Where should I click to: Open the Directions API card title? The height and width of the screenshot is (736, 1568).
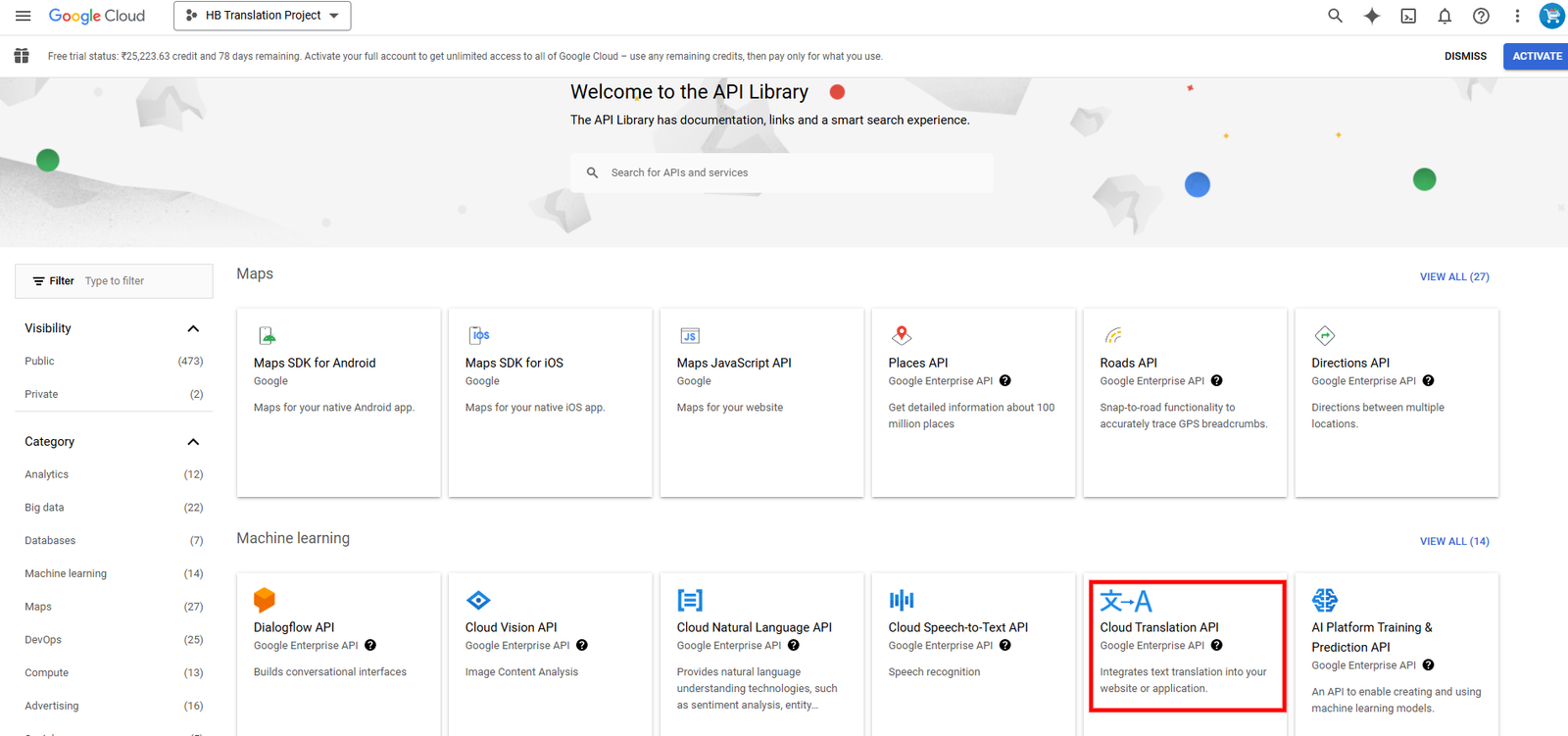(1350, 364)
